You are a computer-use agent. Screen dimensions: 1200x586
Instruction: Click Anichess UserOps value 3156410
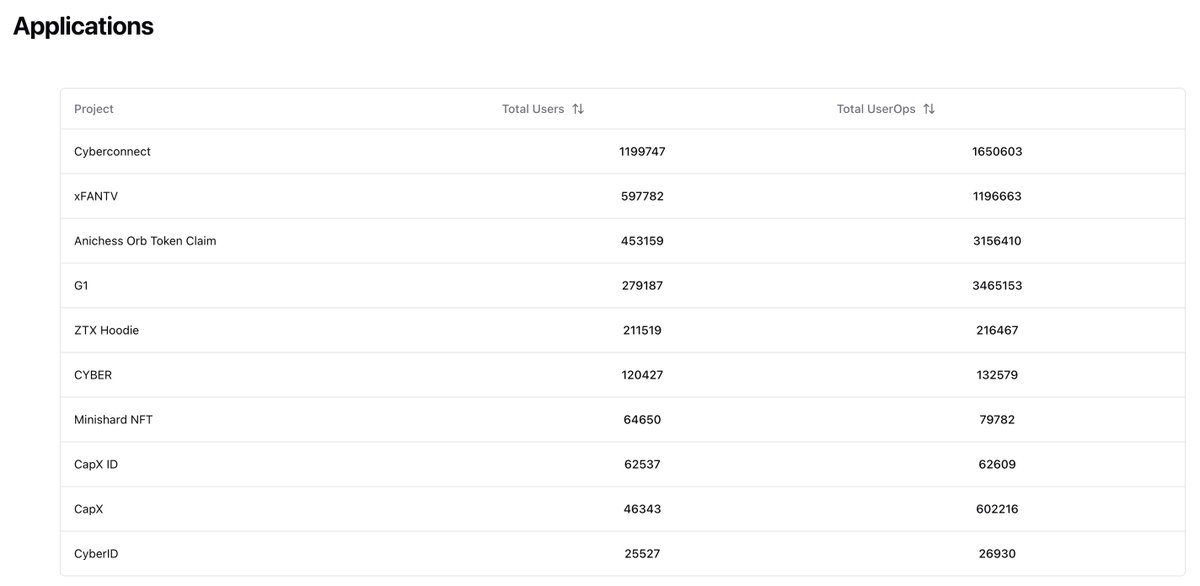[x=997, y=241]
